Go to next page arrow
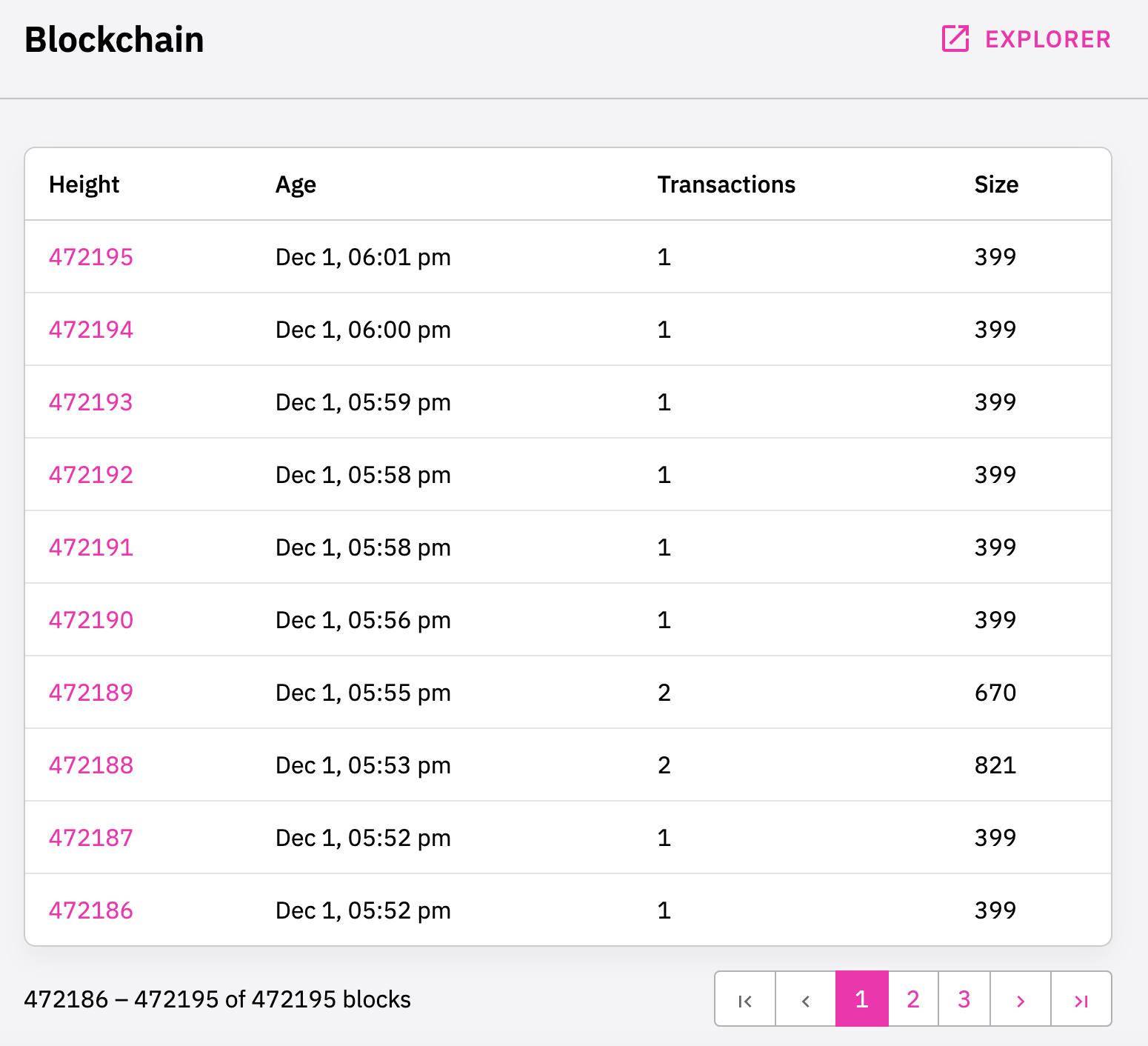1148x1046 pixels. 1021,1000
